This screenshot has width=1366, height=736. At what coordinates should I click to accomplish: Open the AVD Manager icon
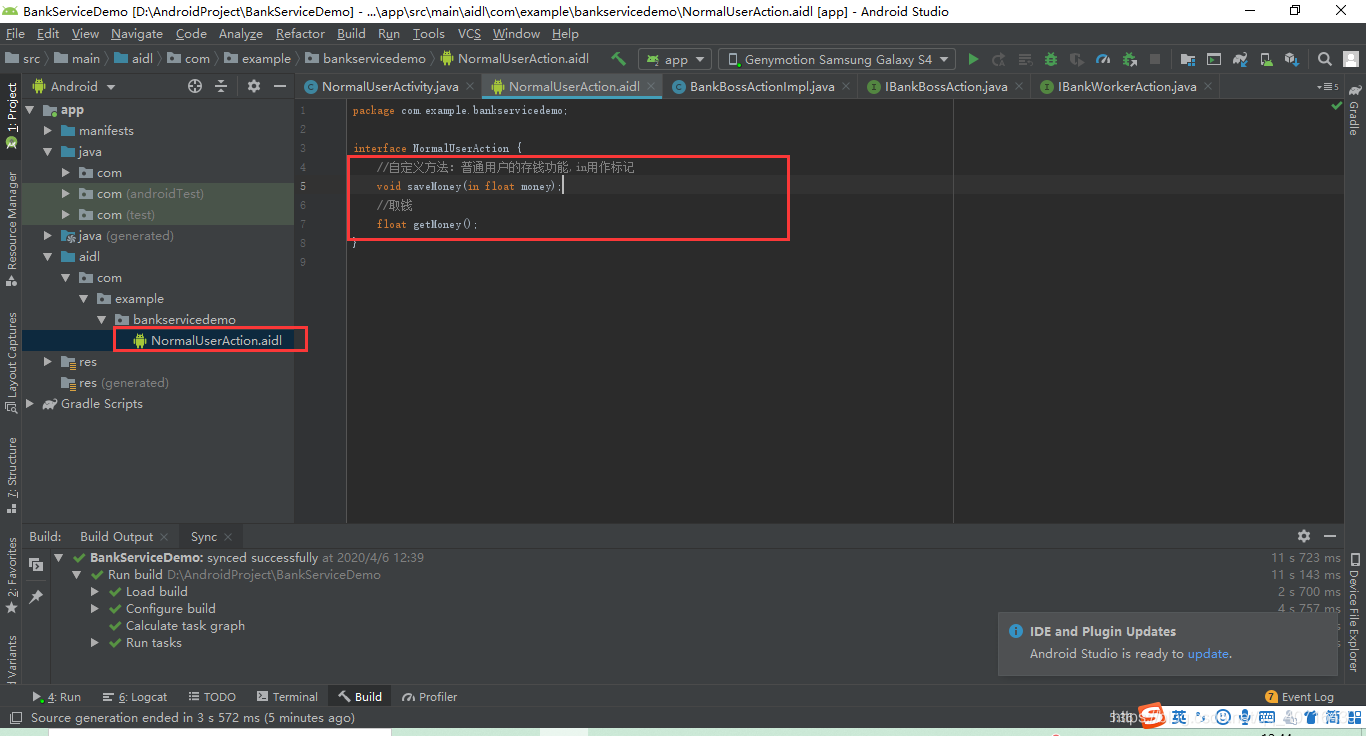[1265, 59]
